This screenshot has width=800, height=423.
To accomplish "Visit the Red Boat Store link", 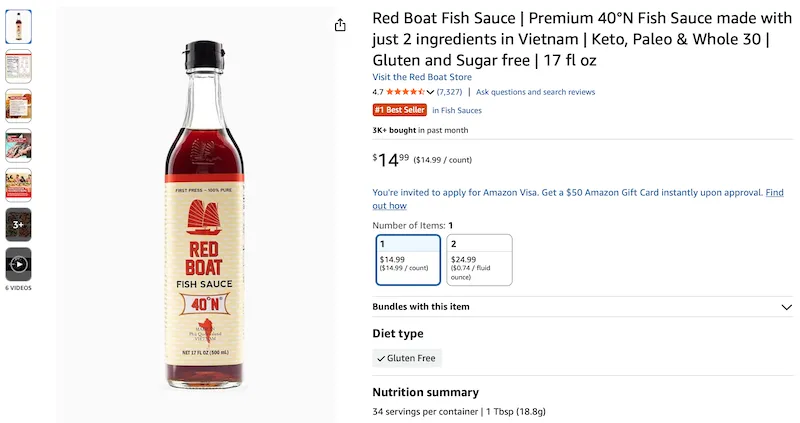I will click(x=422, y=77).
